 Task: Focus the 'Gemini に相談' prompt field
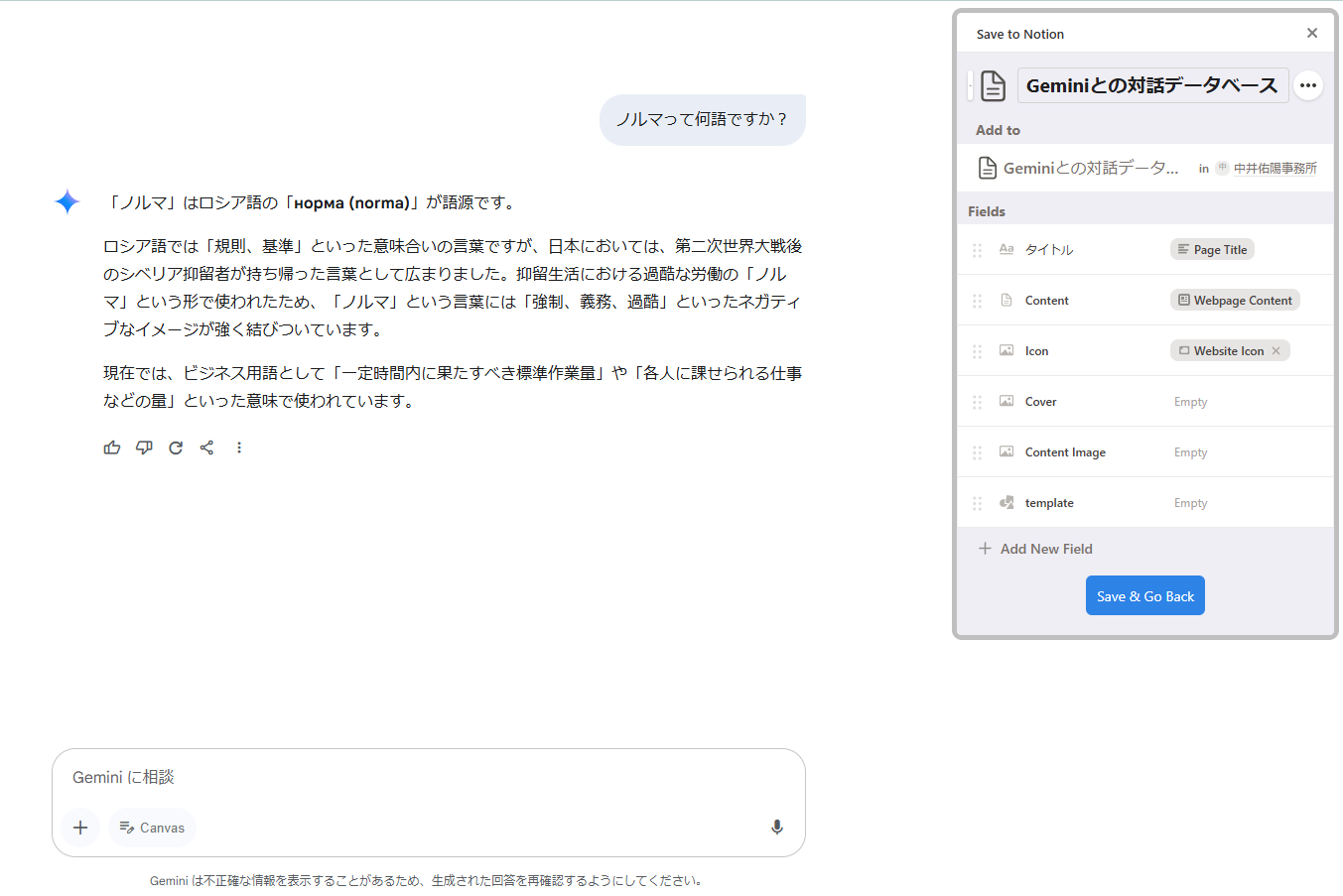pos(427,777)
